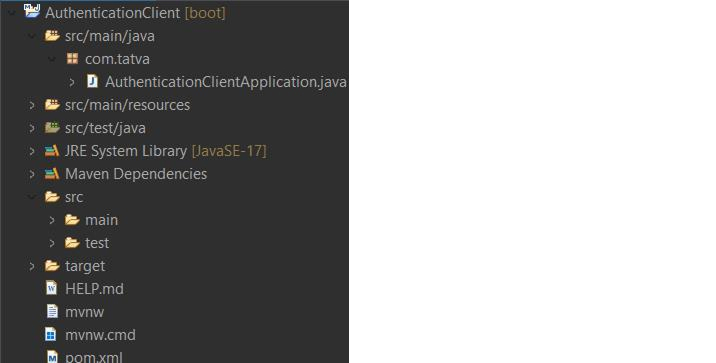
Task: Expand the target folder arrow
Action: point(32,266)
